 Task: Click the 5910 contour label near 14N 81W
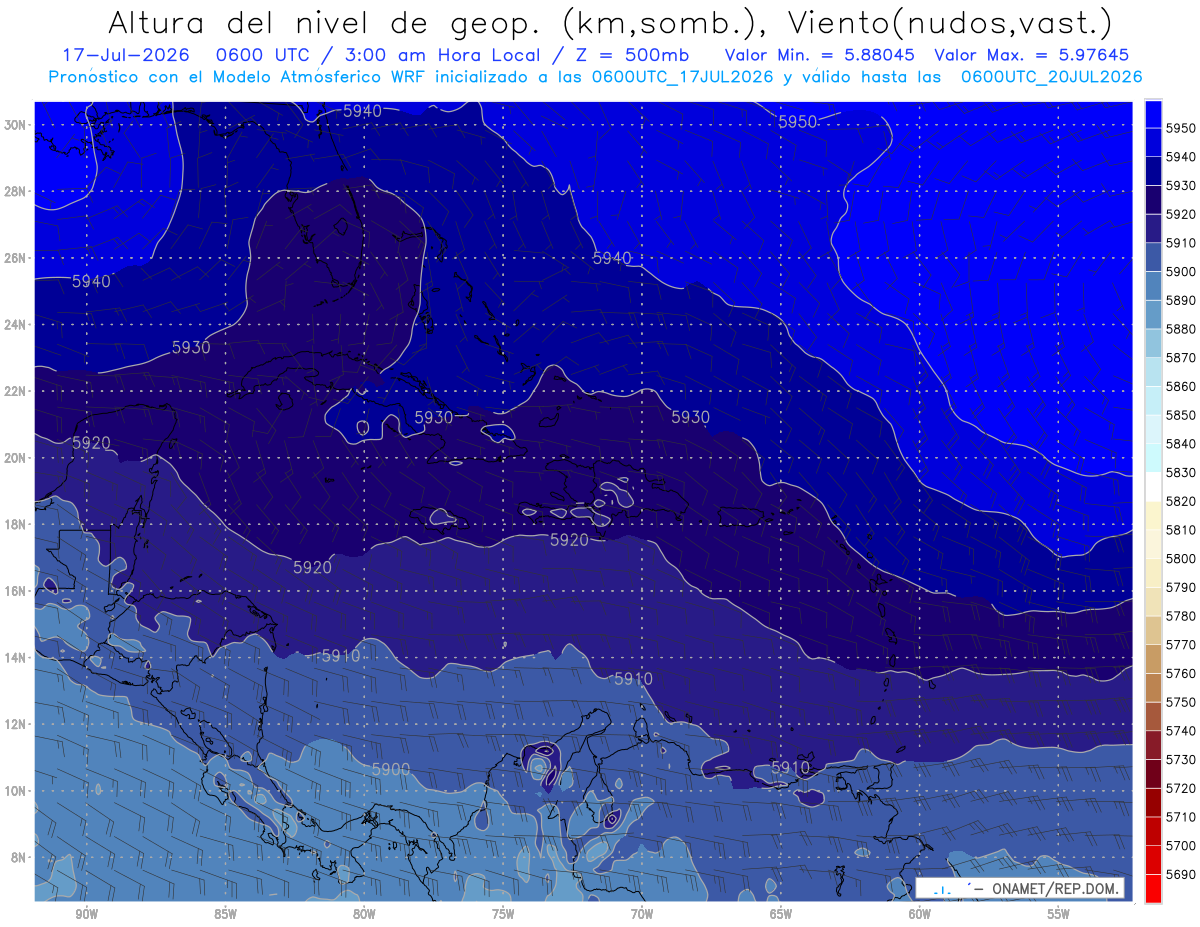(341, 656)
